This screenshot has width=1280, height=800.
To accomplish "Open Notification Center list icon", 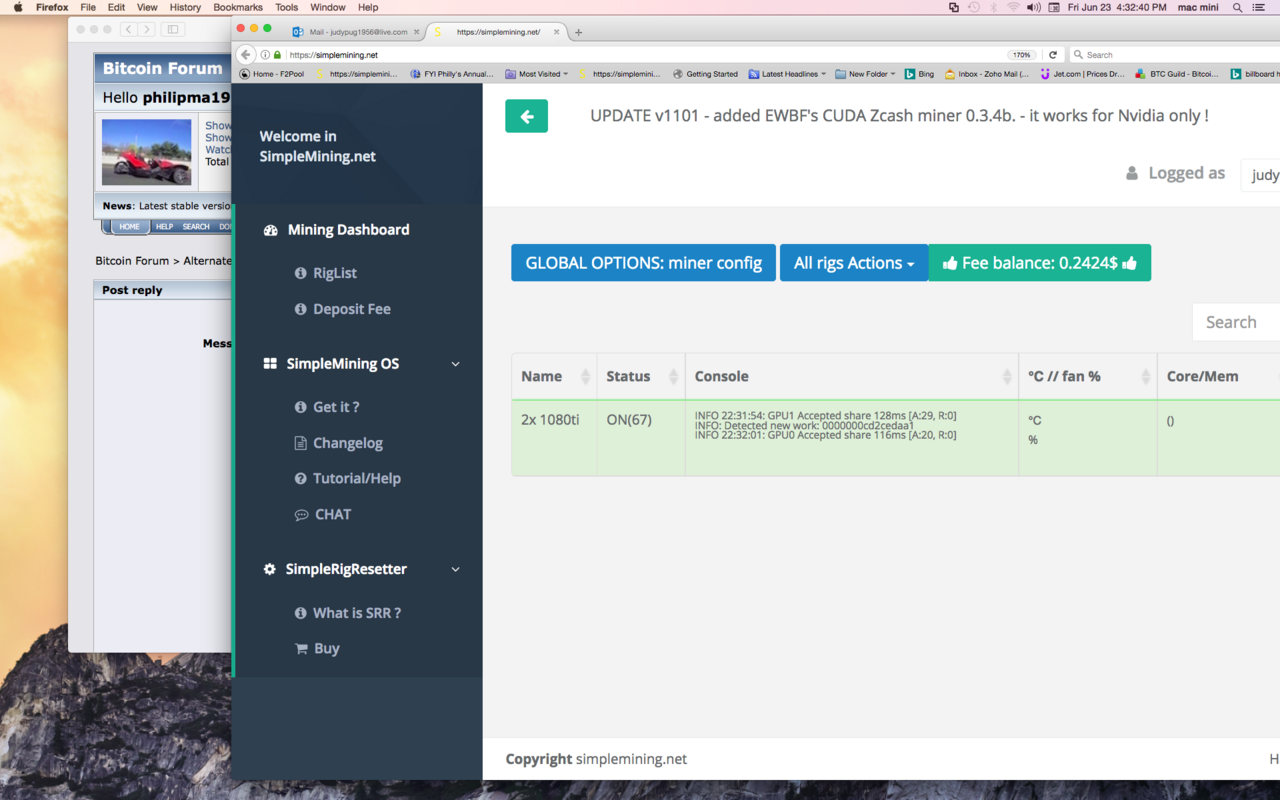I will tap(1259, 7).
